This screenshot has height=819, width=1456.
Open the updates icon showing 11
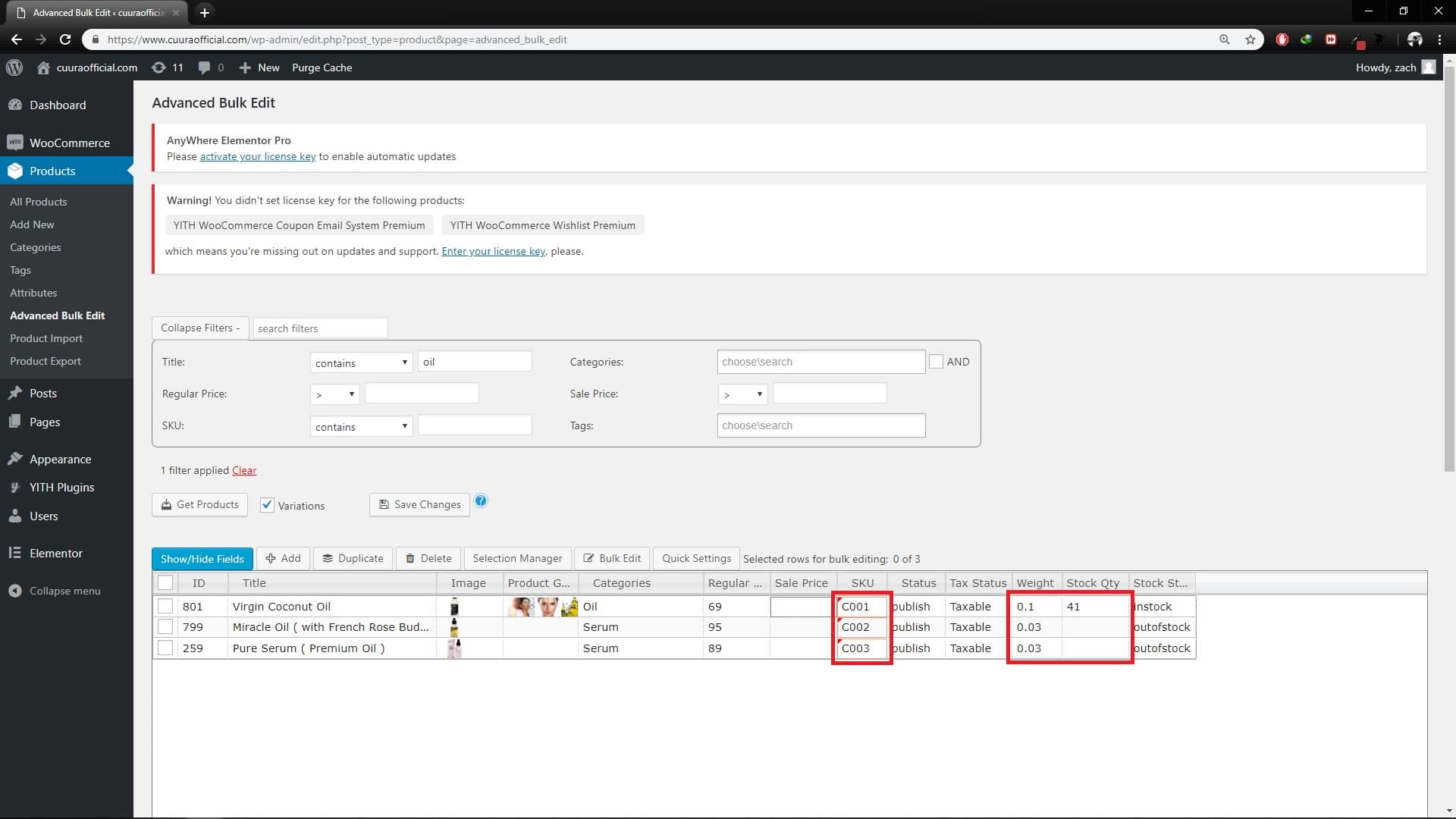[158, 67]
